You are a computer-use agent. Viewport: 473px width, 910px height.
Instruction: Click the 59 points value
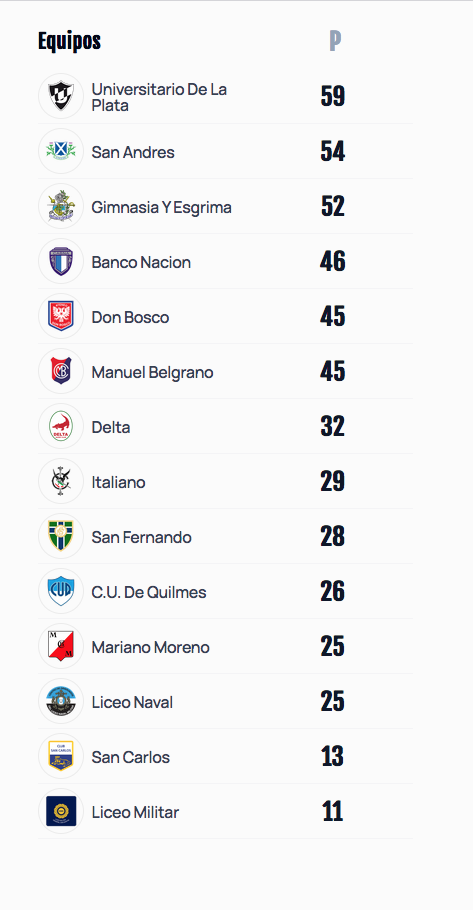point(333,96)
